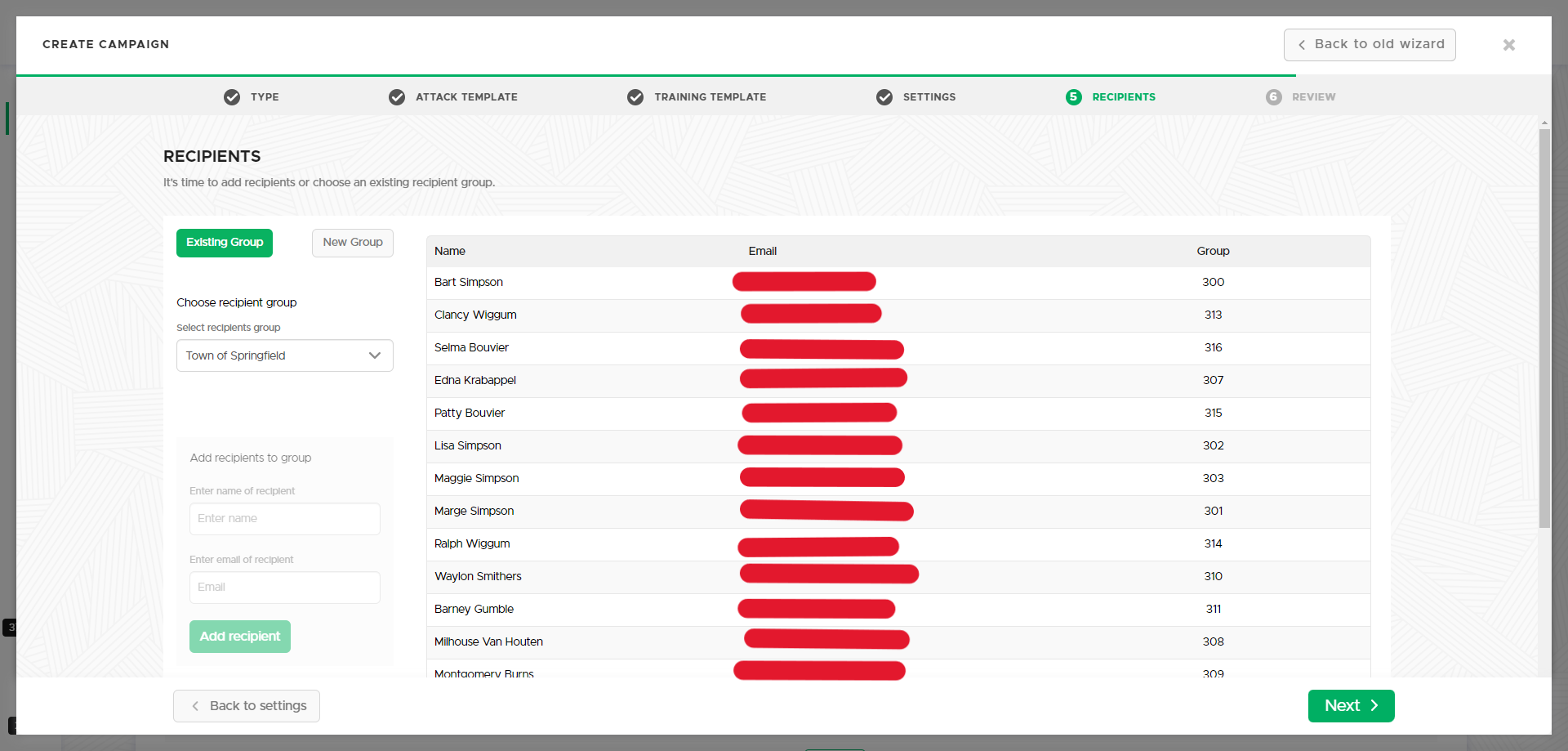Select the Waylon Smithers row
1568x751 pixels.
(898, 577)
